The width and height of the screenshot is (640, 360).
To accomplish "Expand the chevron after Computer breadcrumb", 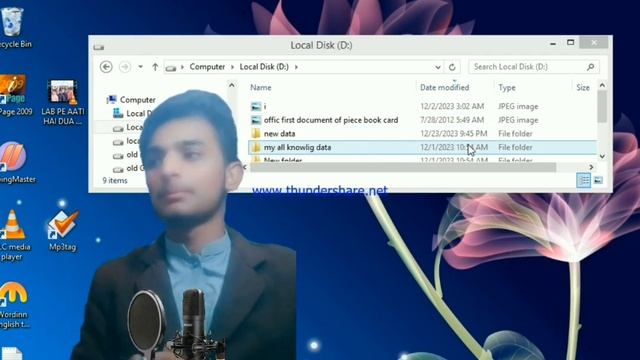I will [232, 67].
